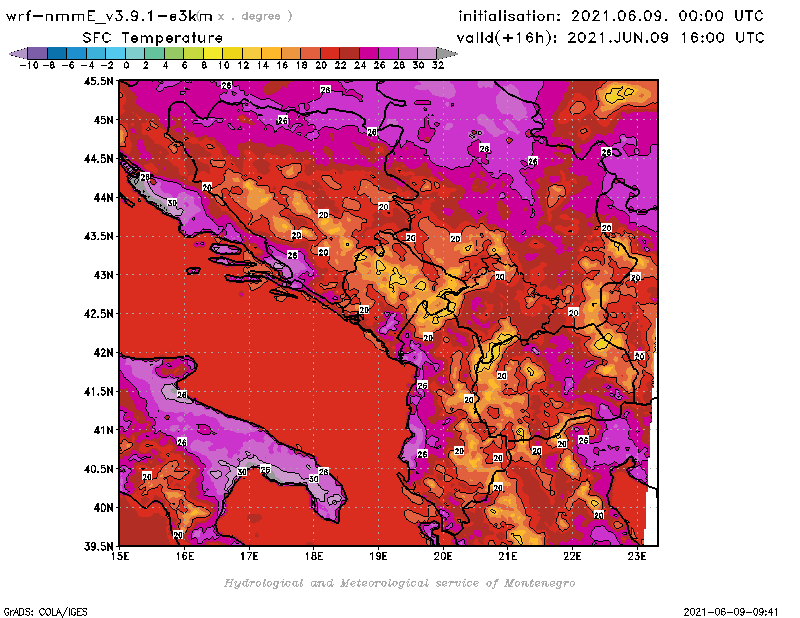Select the 16E longitude label
The width and height of the screenshot is (800, 618).
(185, 556)
